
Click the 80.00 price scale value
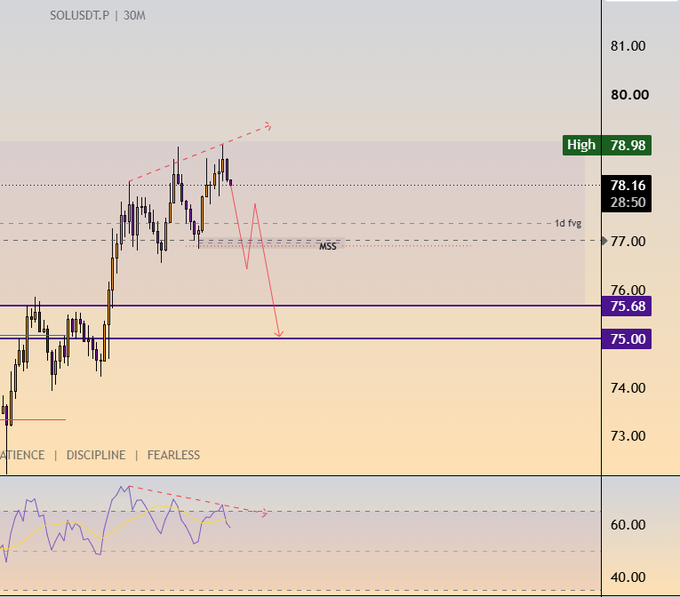point(630,95)
